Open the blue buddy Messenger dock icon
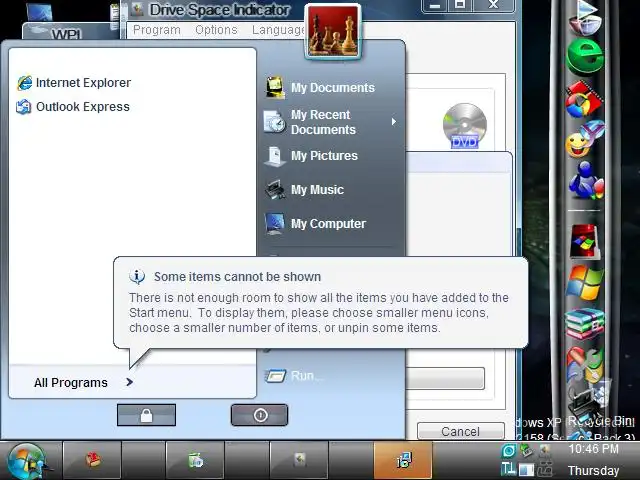 [x=586, y=180]
